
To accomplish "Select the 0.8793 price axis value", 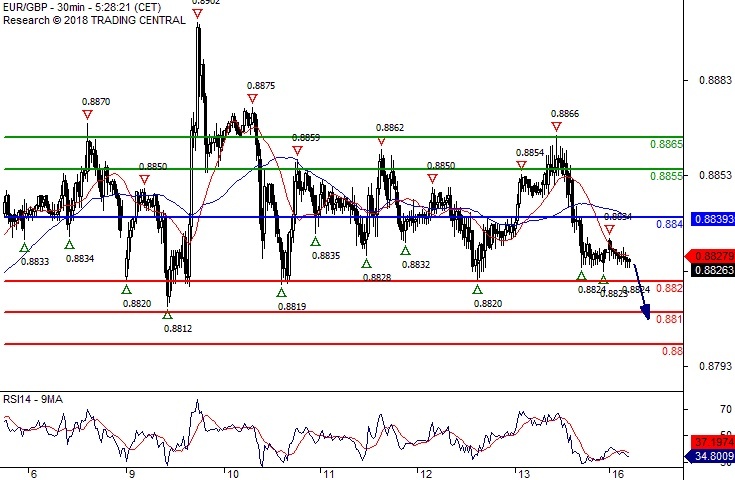I will click(x=715, y=366).
